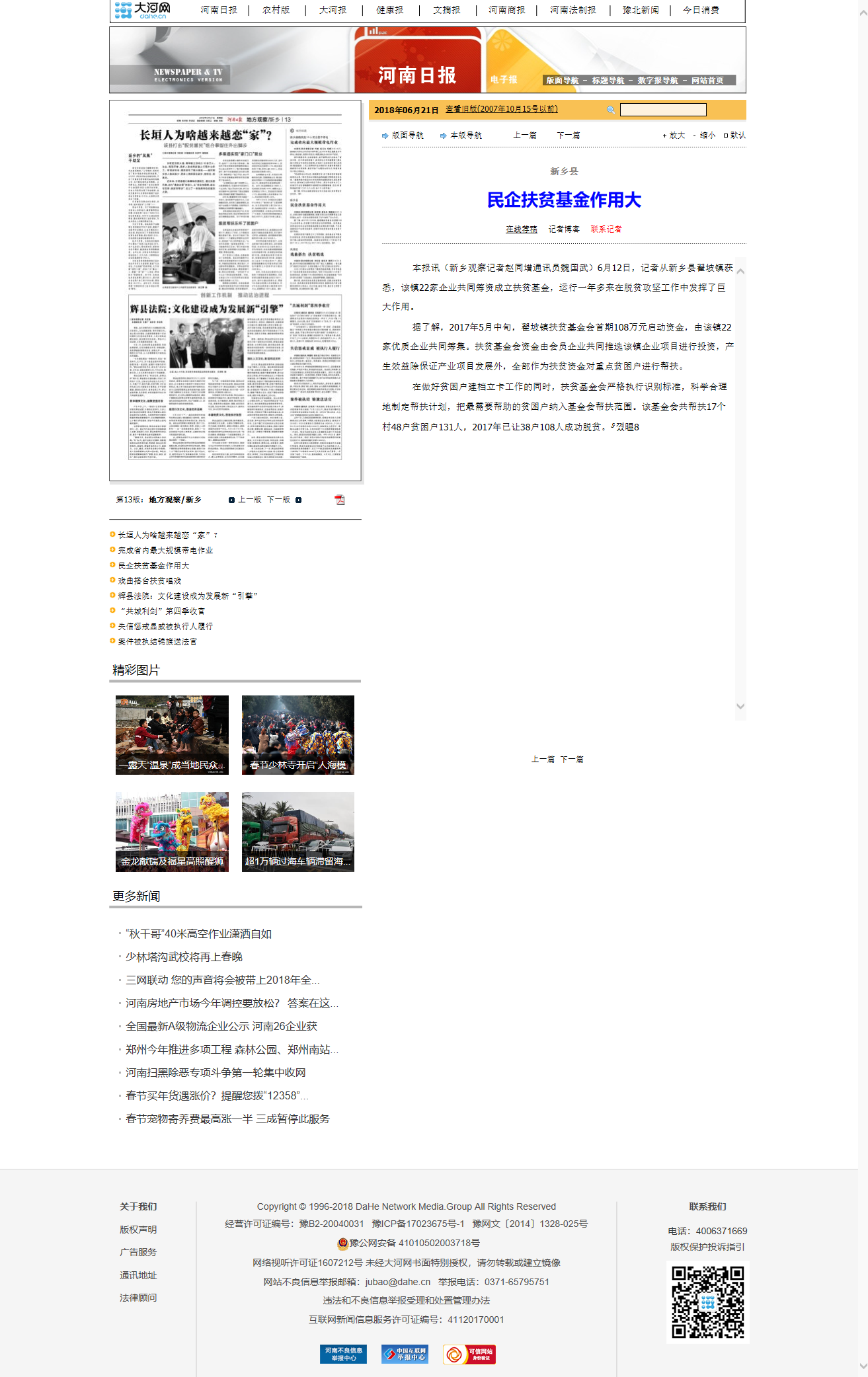Click the newspaper page 13 thumbnail
Screen dimensions: 868x1377
coord(235,290)
